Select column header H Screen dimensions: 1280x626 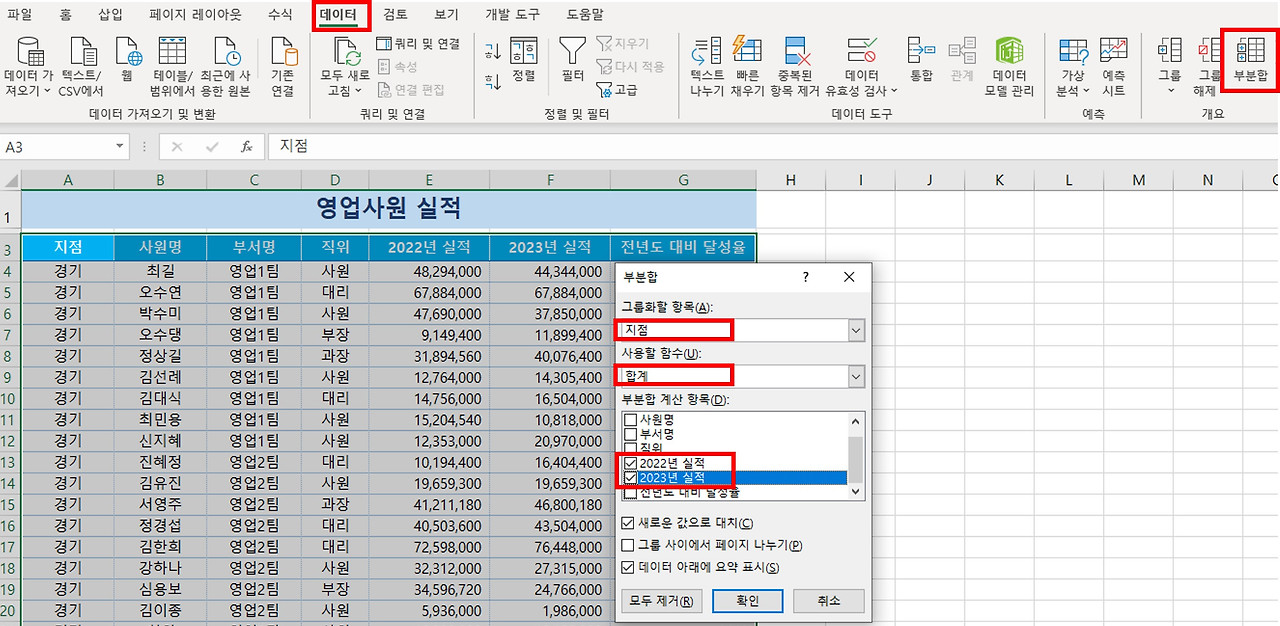791,180
